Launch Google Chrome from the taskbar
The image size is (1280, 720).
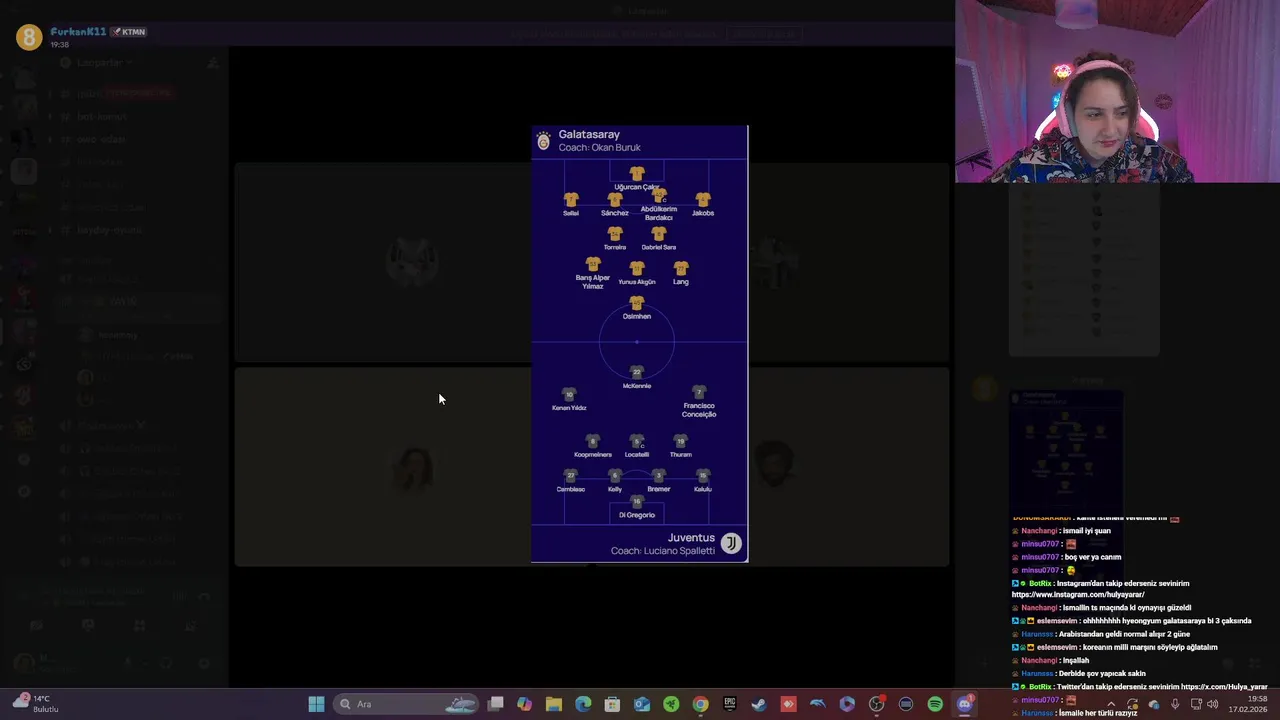coord(700,704)
